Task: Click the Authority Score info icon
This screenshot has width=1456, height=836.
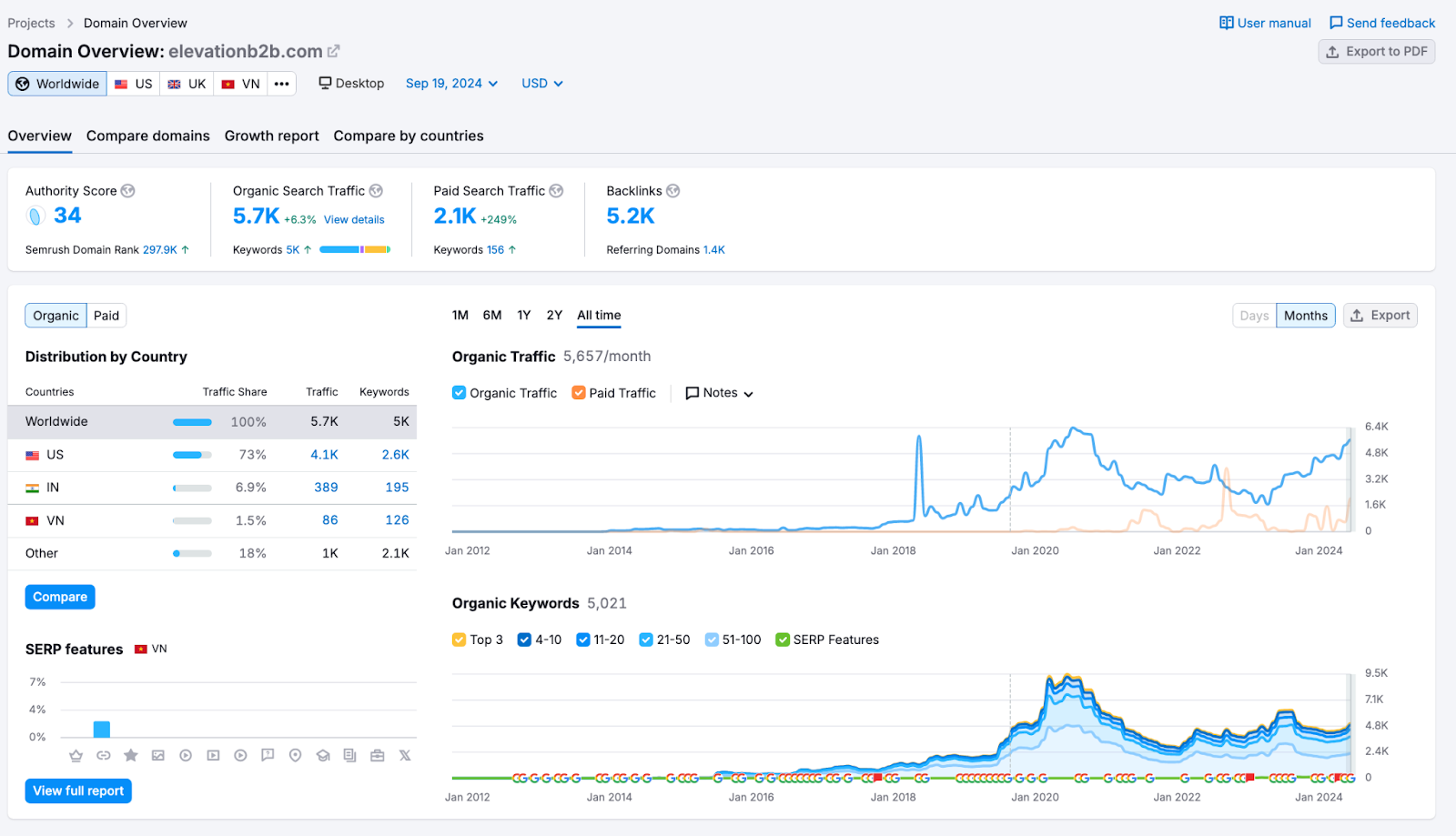Action: click(128, 191)
